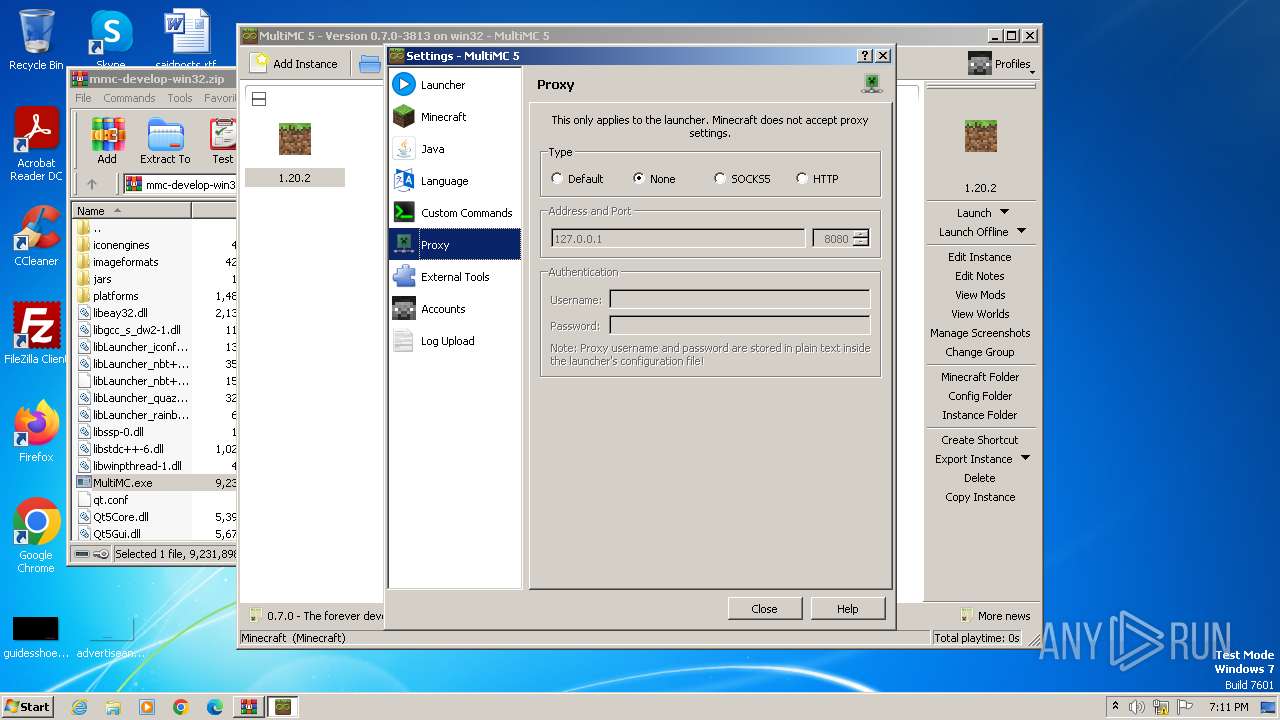This screenshot has height=720, width=1280.
Task: Click View Mods in sidebar
Action: coord(980,295)
